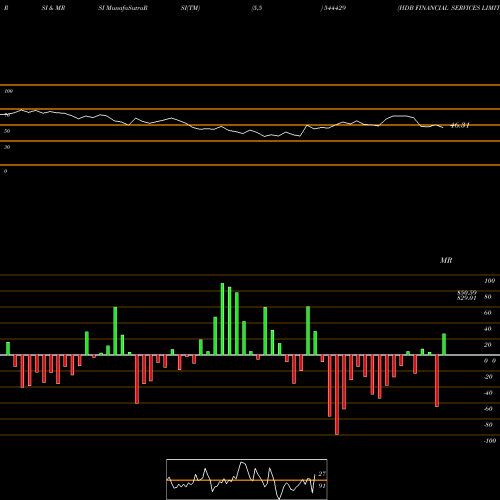Click the '-100' label on MR axis
Screen dimensions: 500x500
pyautogui.click(x=490, y=441)
